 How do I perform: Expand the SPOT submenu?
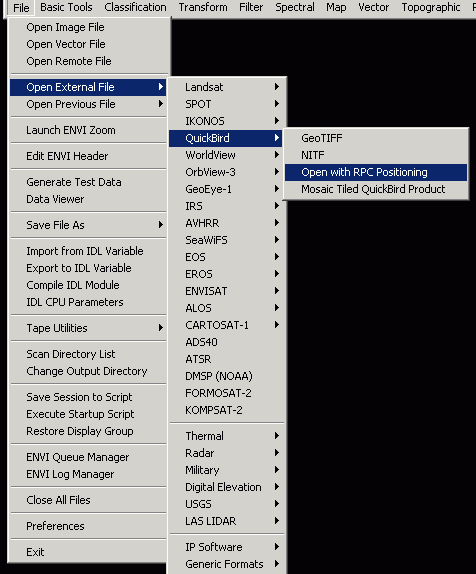click(226, 104)
